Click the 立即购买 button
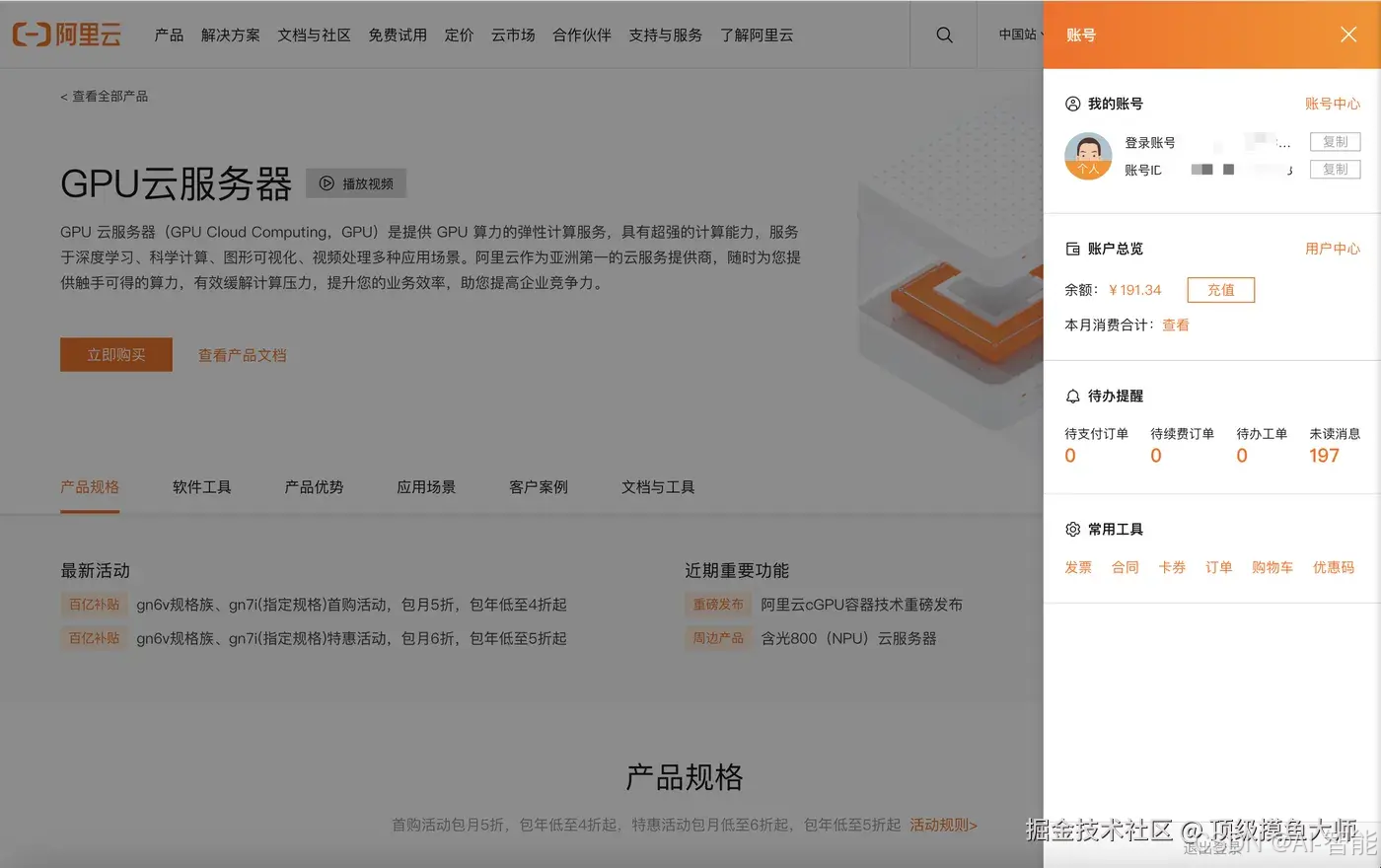 115,354
